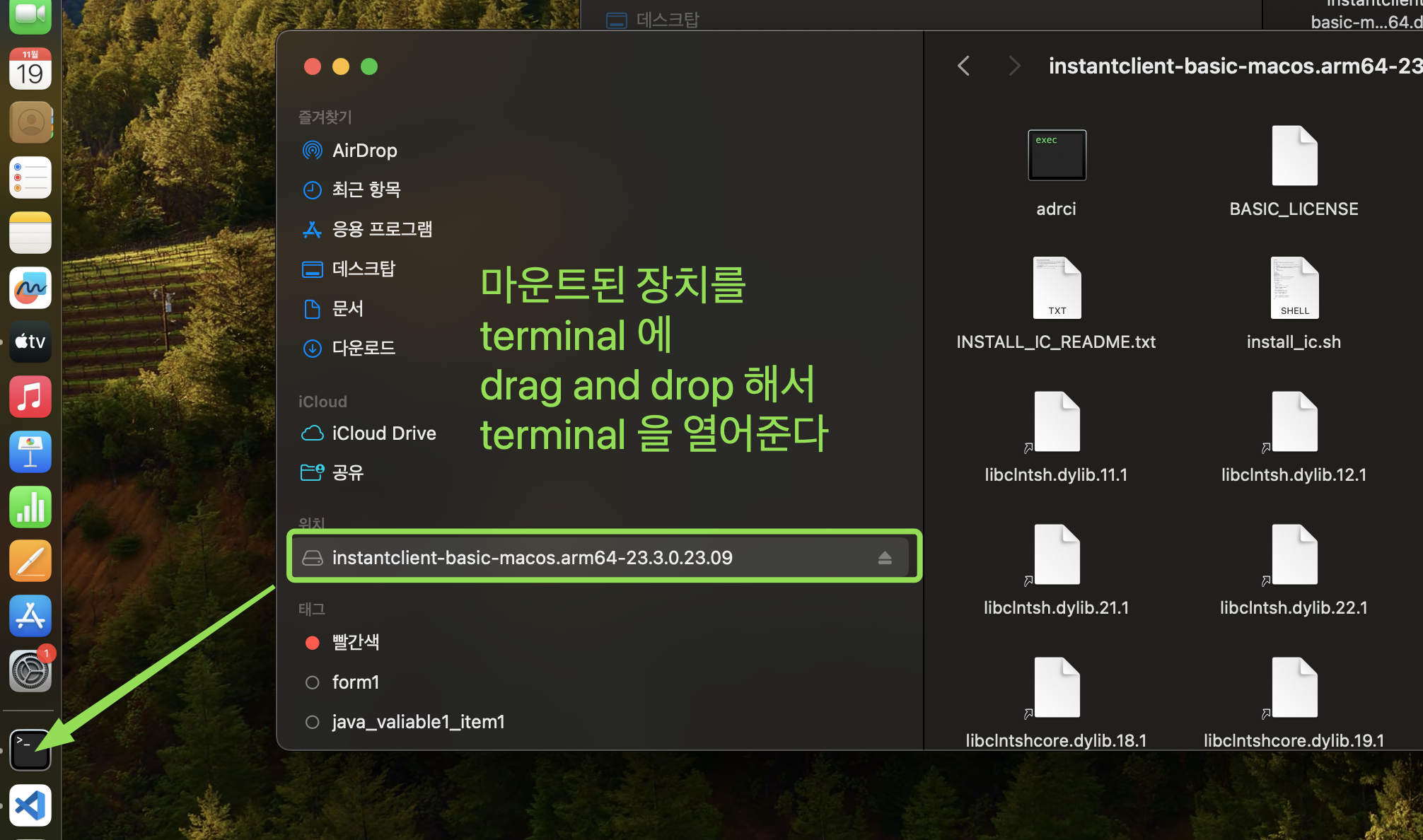Open 최근 항목 in the sidebar
This screenshot has height=840, width=1423.
[x=366, y=189]
